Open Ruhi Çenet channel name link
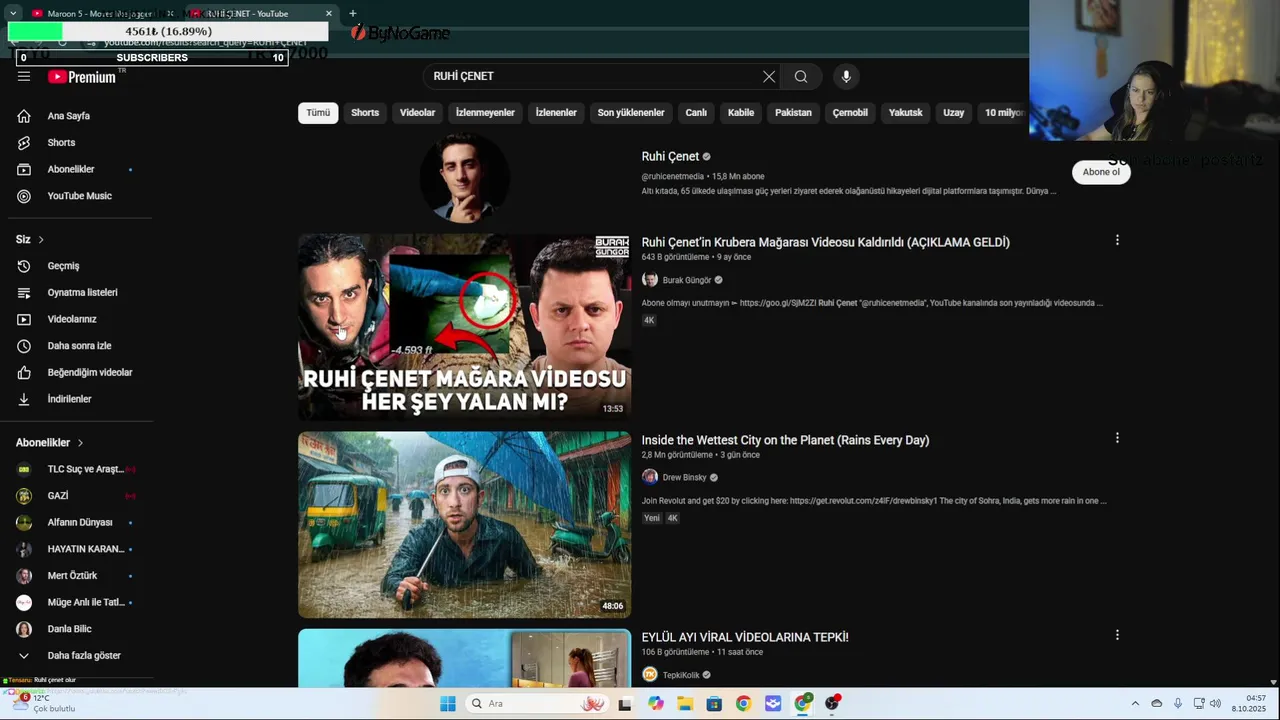 pyautogui.click(x=670, y=157)
